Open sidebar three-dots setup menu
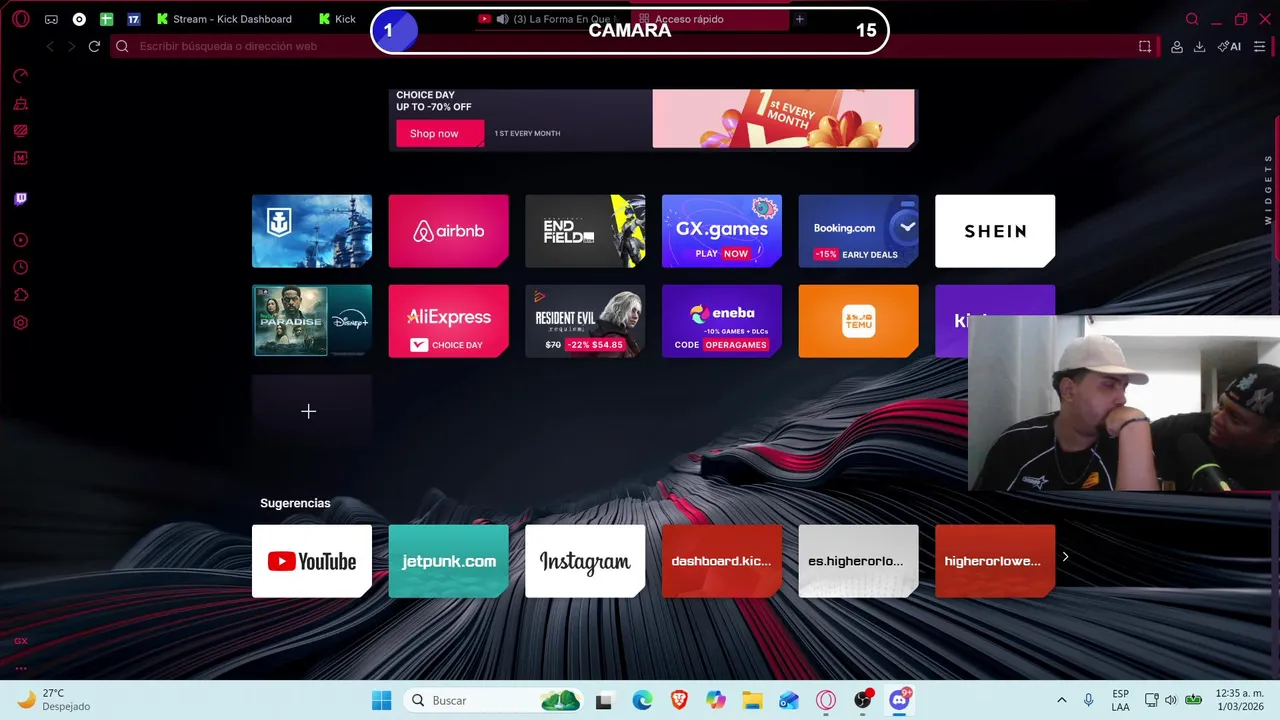Image resolution: width=1280 pixels, height=720 pixels. [x=21, y=668]
